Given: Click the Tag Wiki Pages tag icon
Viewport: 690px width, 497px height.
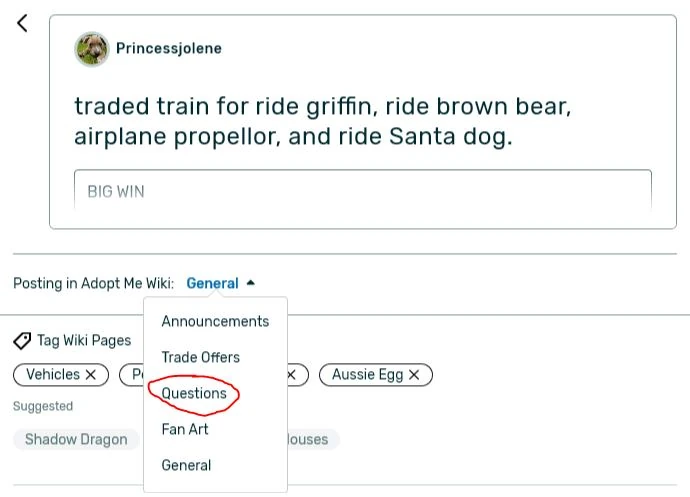Looking at the screenshot, I should coord(22,341).
